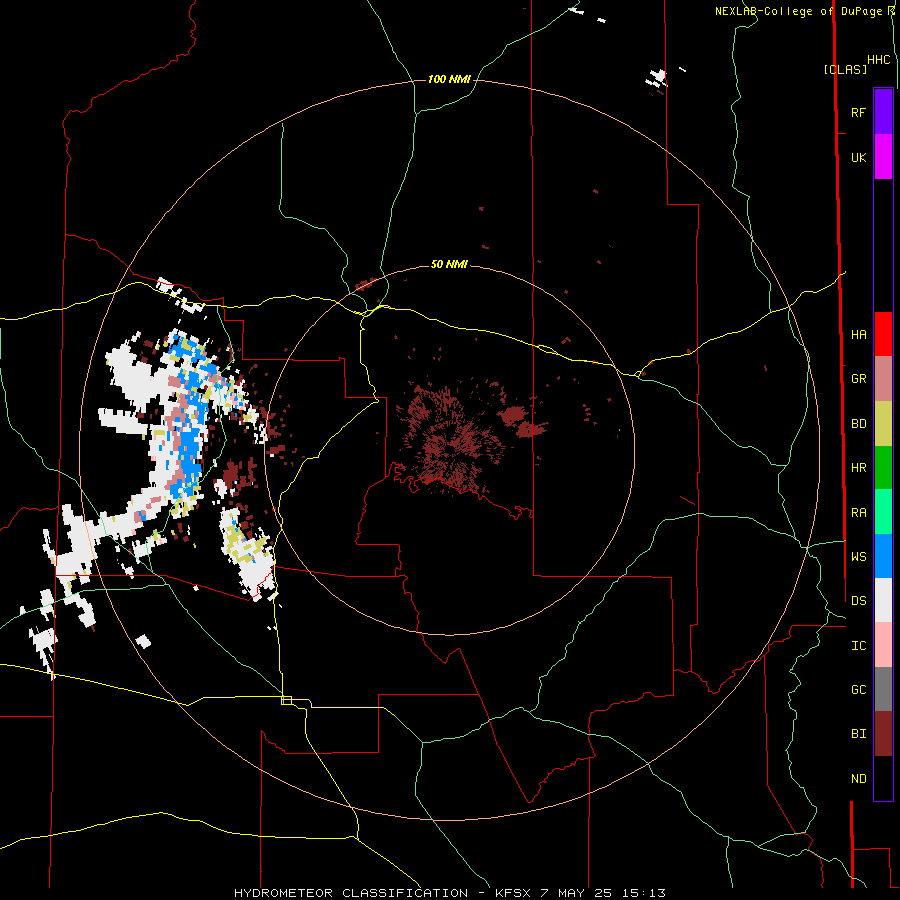Click the NEXLAB-College of DuPage text

(x=801, y=11)
